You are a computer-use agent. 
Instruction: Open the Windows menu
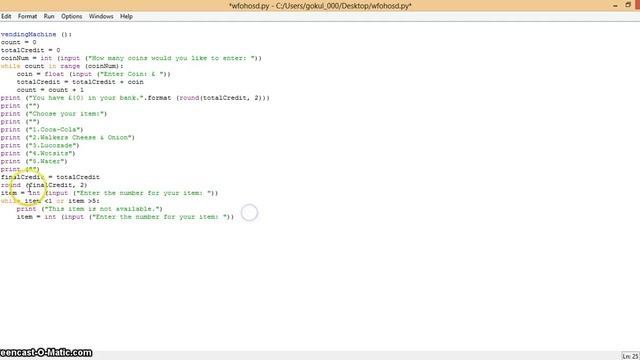101,16
